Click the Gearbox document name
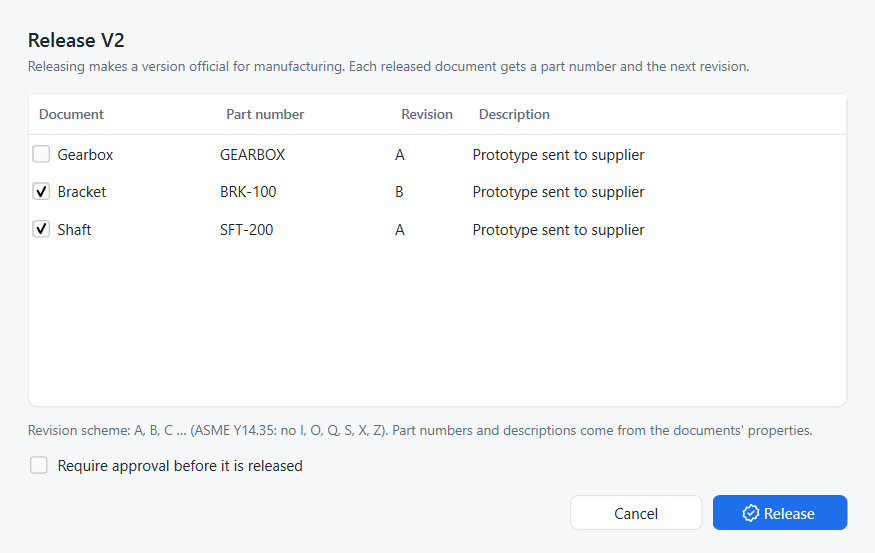875x553 pixels. point(85,155)
